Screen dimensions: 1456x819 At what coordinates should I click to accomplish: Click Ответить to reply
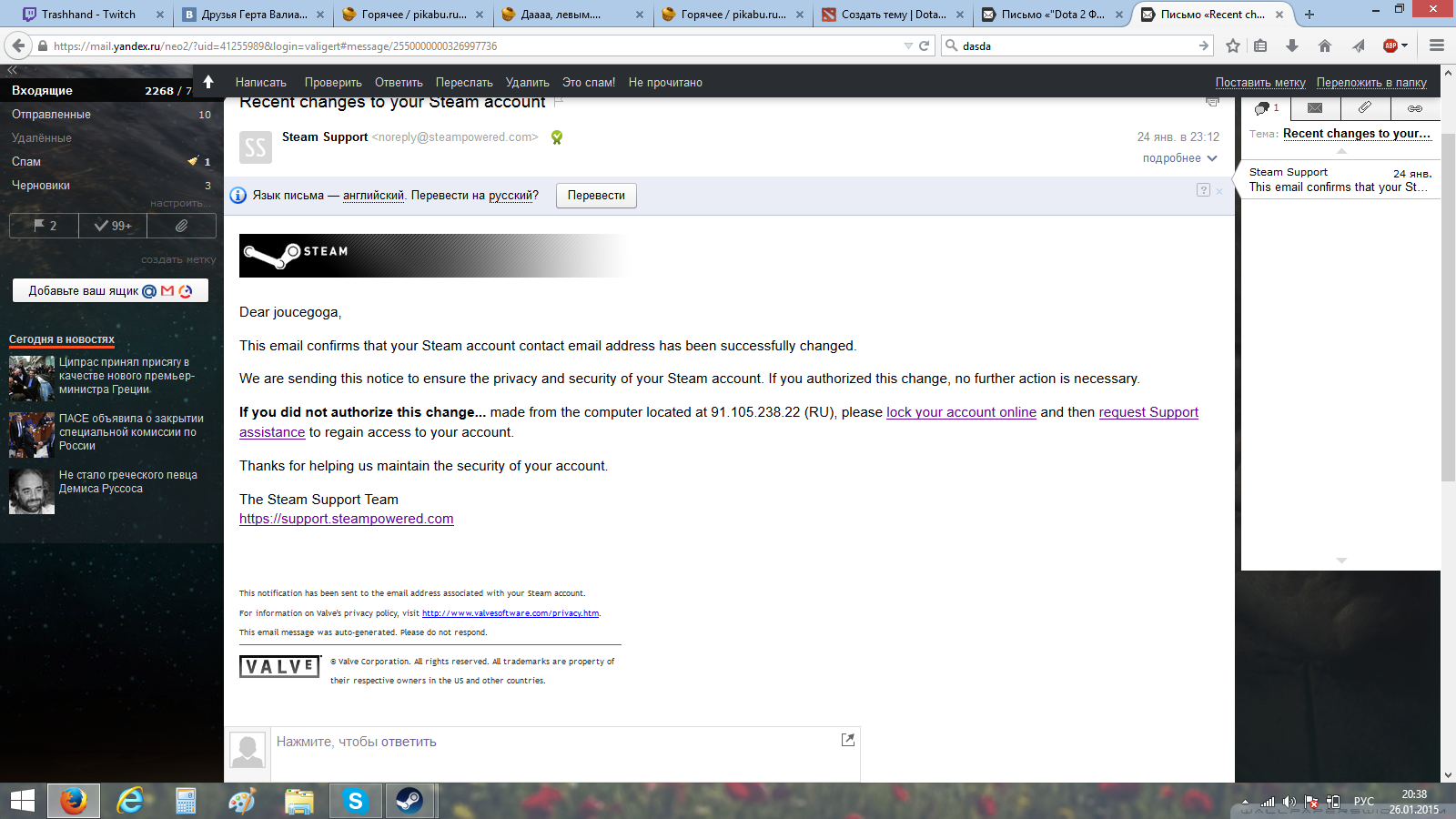coord(399,82)
